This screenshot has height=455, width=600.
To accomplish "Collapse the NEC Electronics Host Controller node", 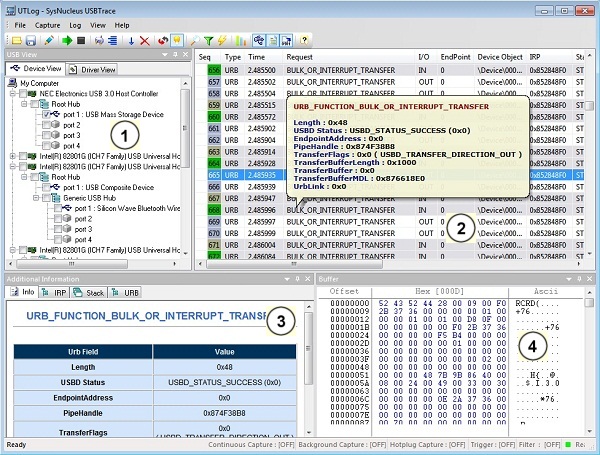I will point(12,93).
